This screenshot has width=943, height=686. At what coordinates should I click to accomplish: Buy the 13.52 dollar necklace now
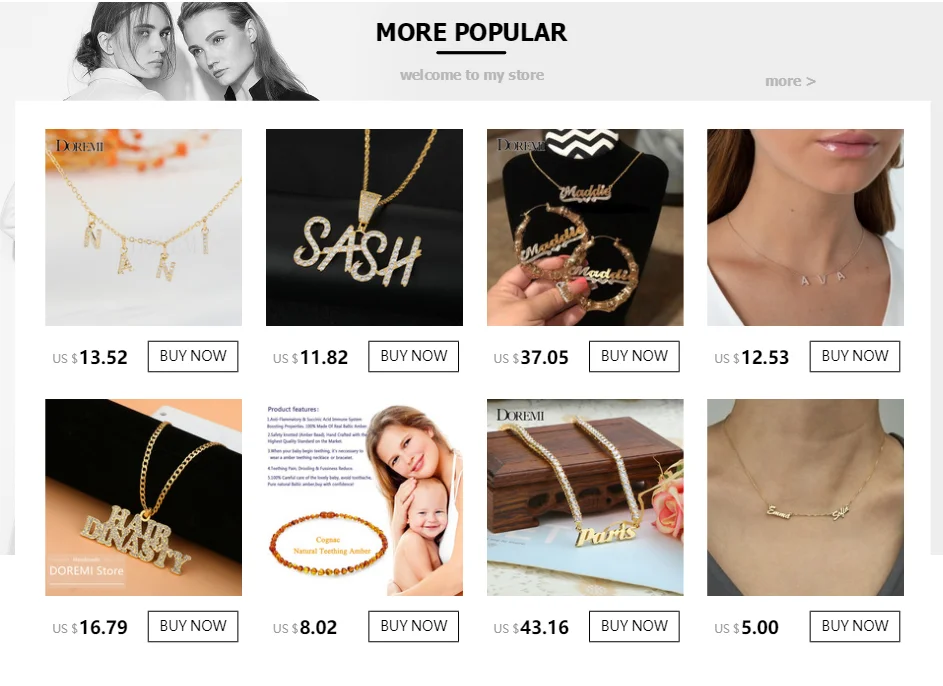pos(193,357)
